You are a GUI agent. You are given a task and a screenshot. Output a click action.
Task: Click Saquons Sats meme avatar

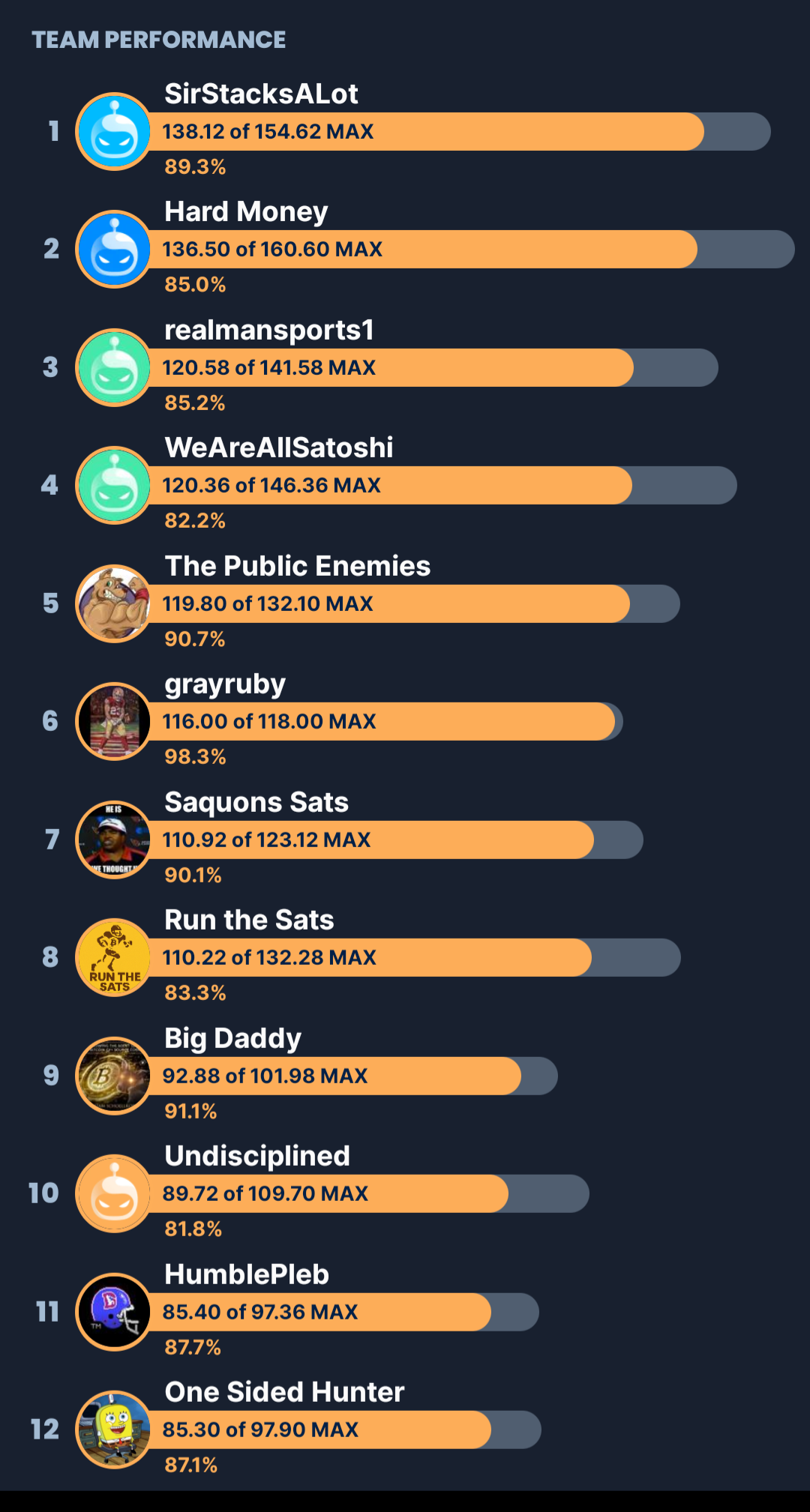point(114,840)
